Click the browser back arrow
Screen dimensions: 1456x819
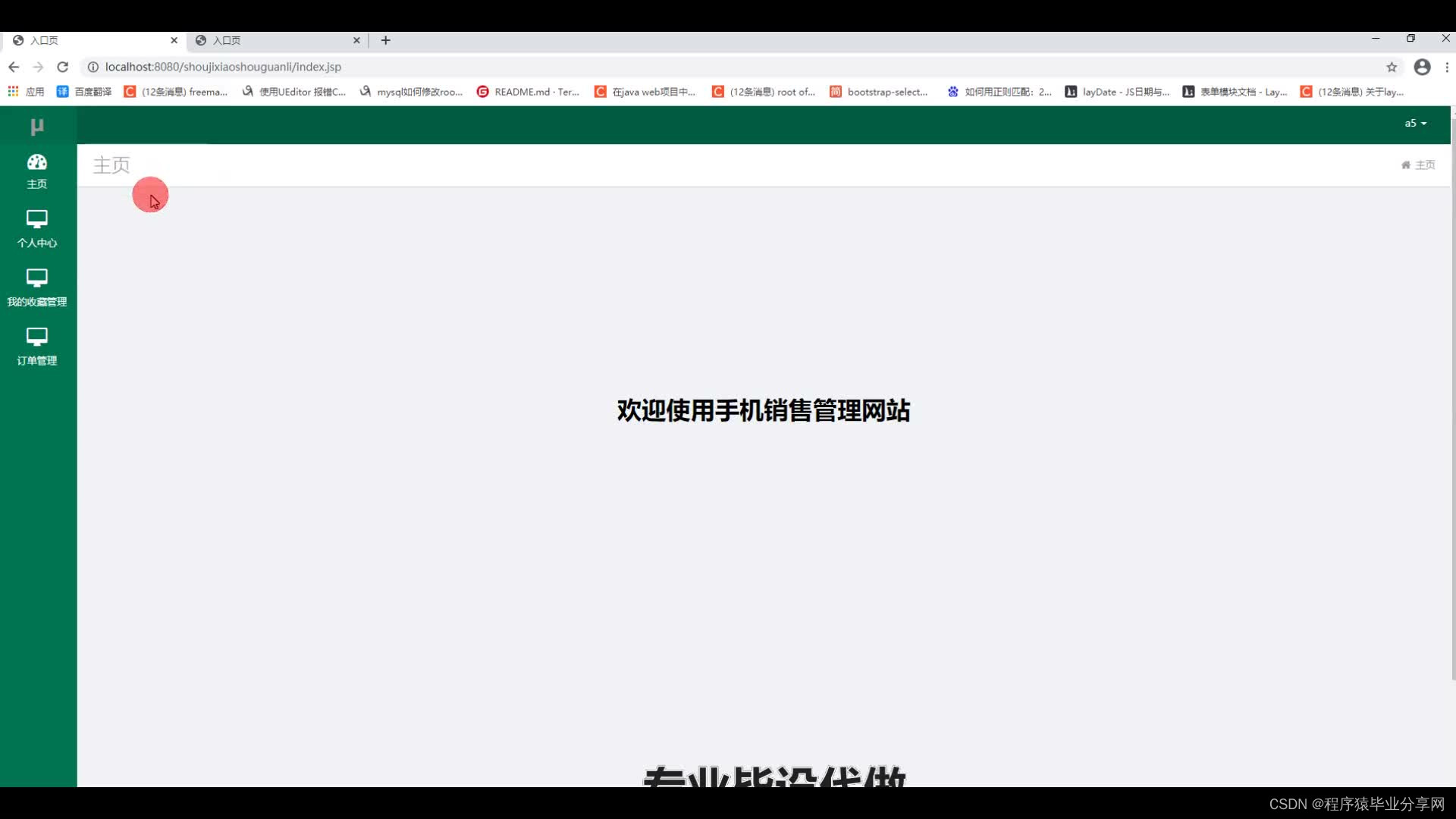coord(14,67)
